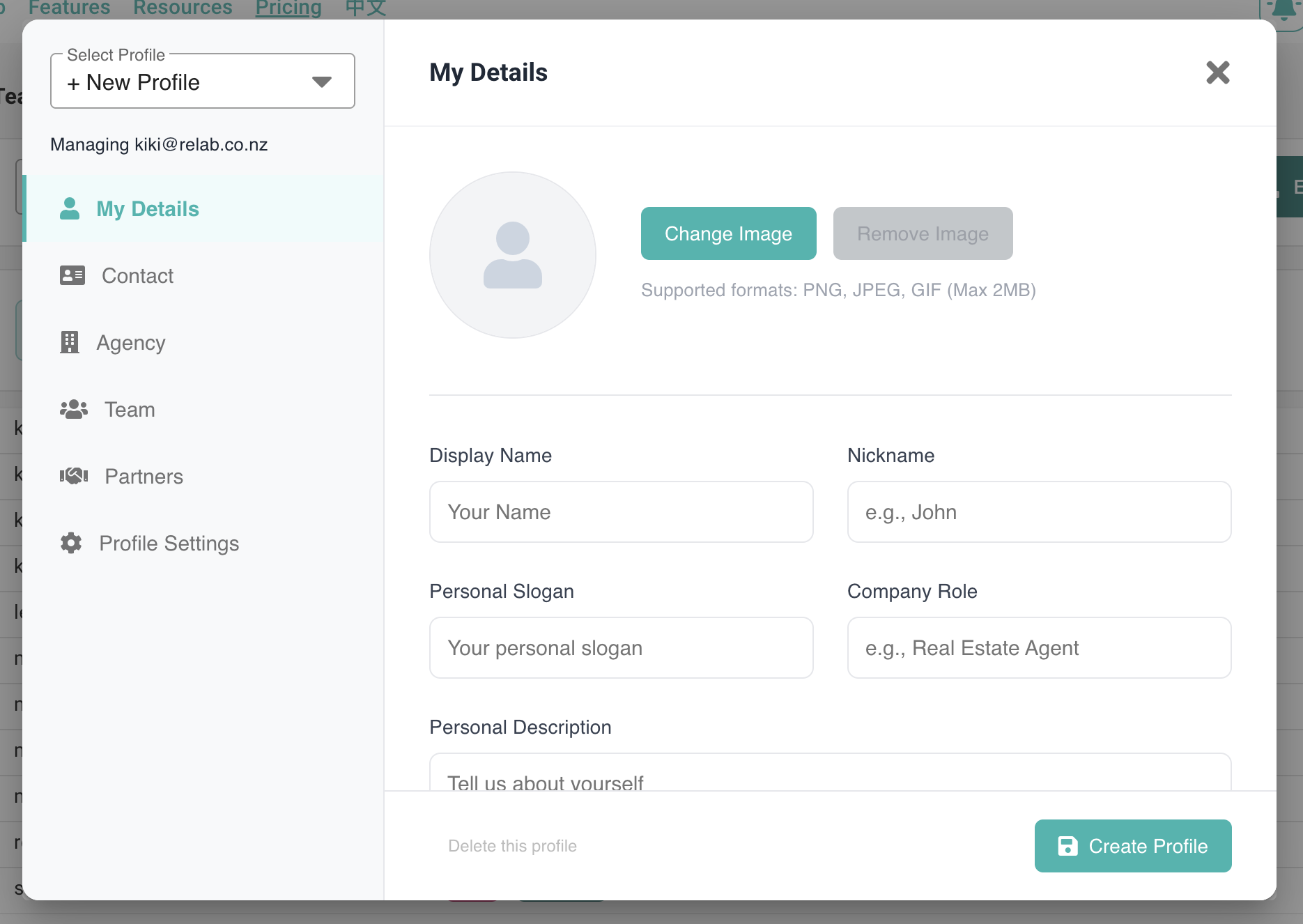Open Pricing link in the background page
Screen dimensions: 1303x924
pyautogui.click(x=288, y=8)
